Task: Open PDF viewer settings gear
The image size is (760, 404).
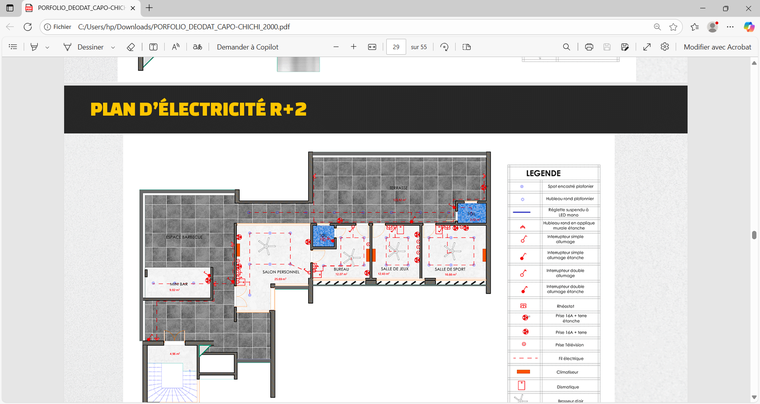Action: pyautogui.click(x=665, y=47)
